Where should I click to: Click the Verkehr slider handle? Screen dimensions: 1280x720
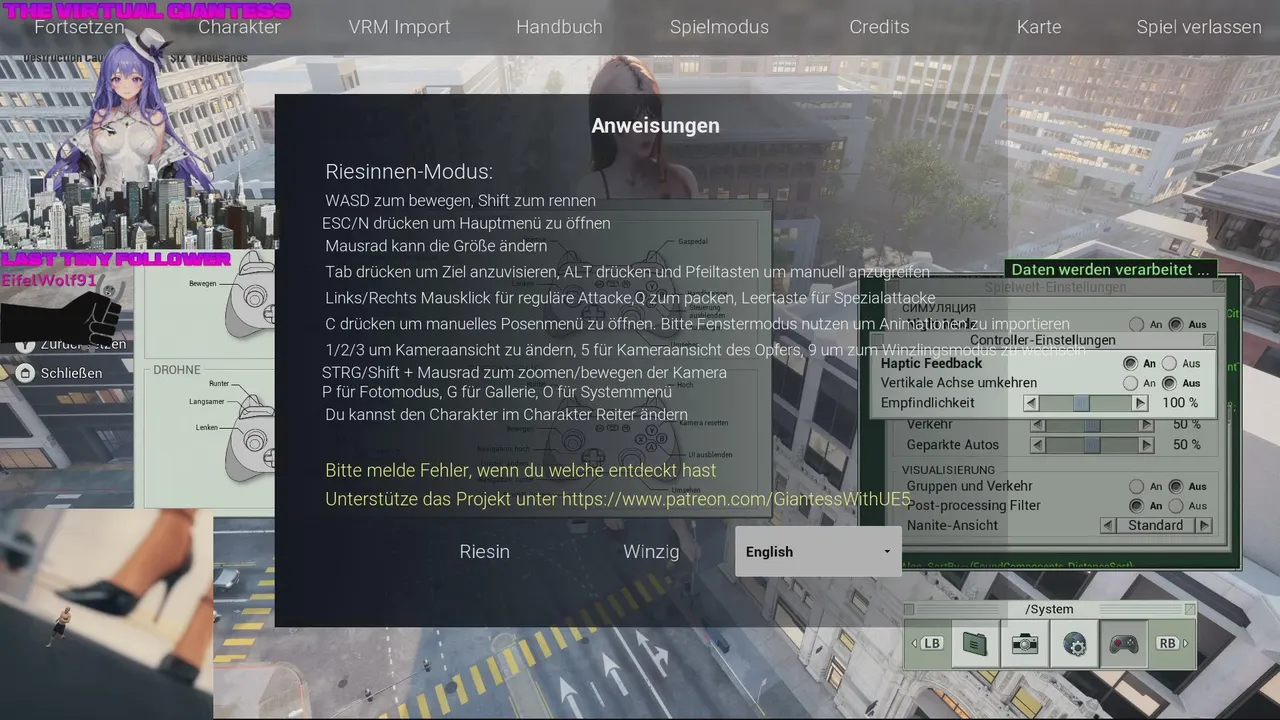pyautogui.click(x=1092, y=425)
